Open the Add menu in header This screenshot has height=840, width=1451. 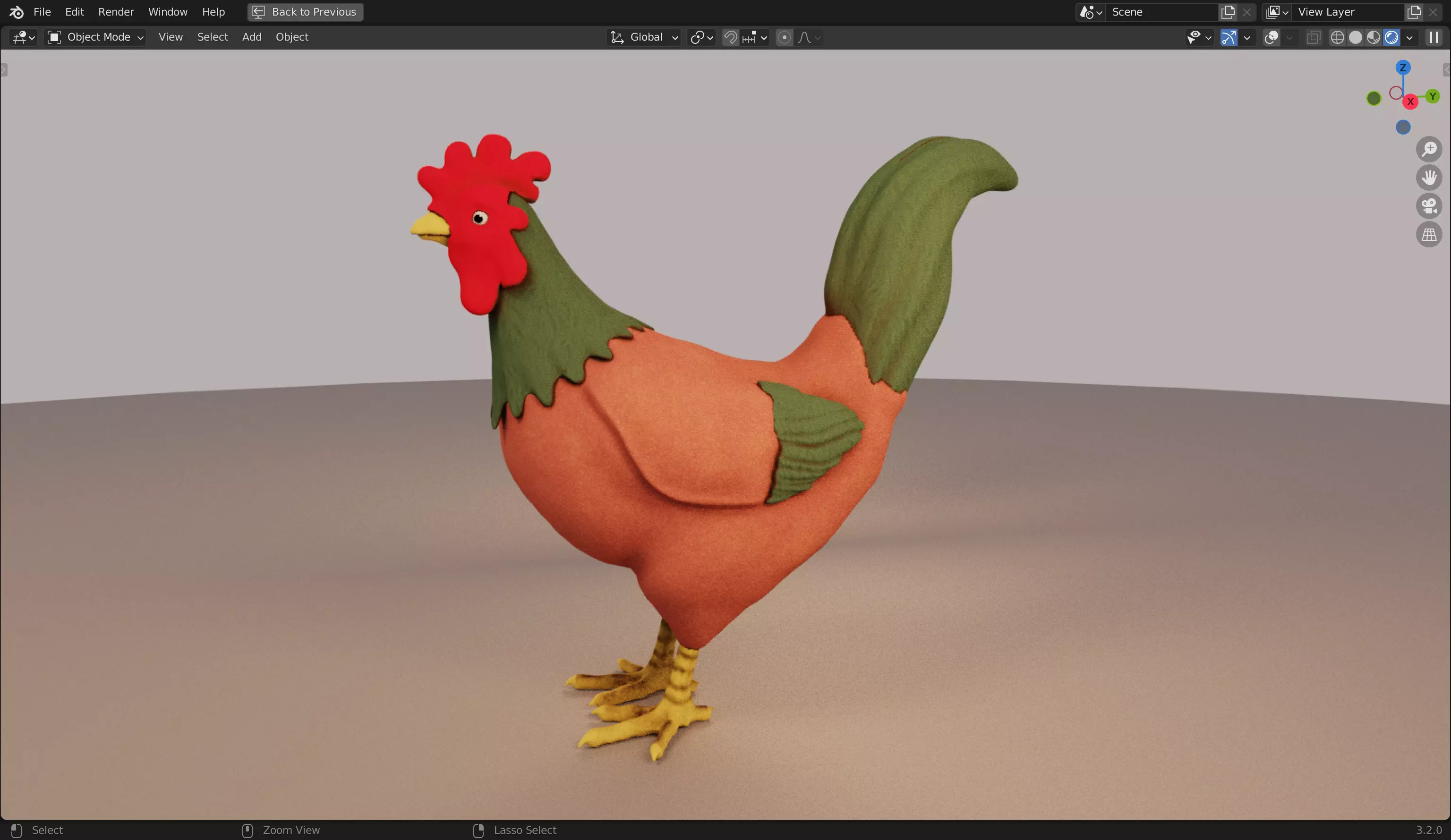tap(252, 37)
